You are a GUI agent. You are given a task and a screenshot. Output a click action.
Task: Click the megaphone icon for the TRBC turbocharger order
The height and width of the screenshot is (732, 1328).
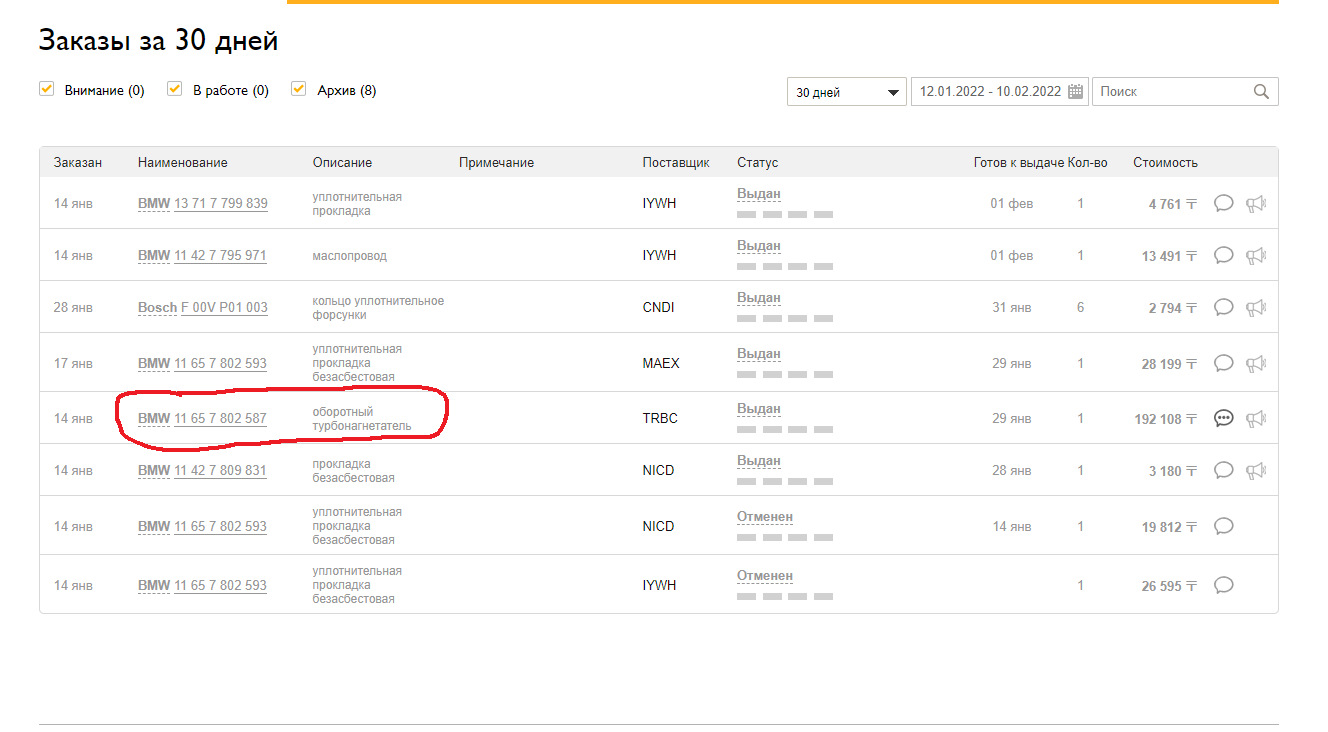[x=1256, y=418]
